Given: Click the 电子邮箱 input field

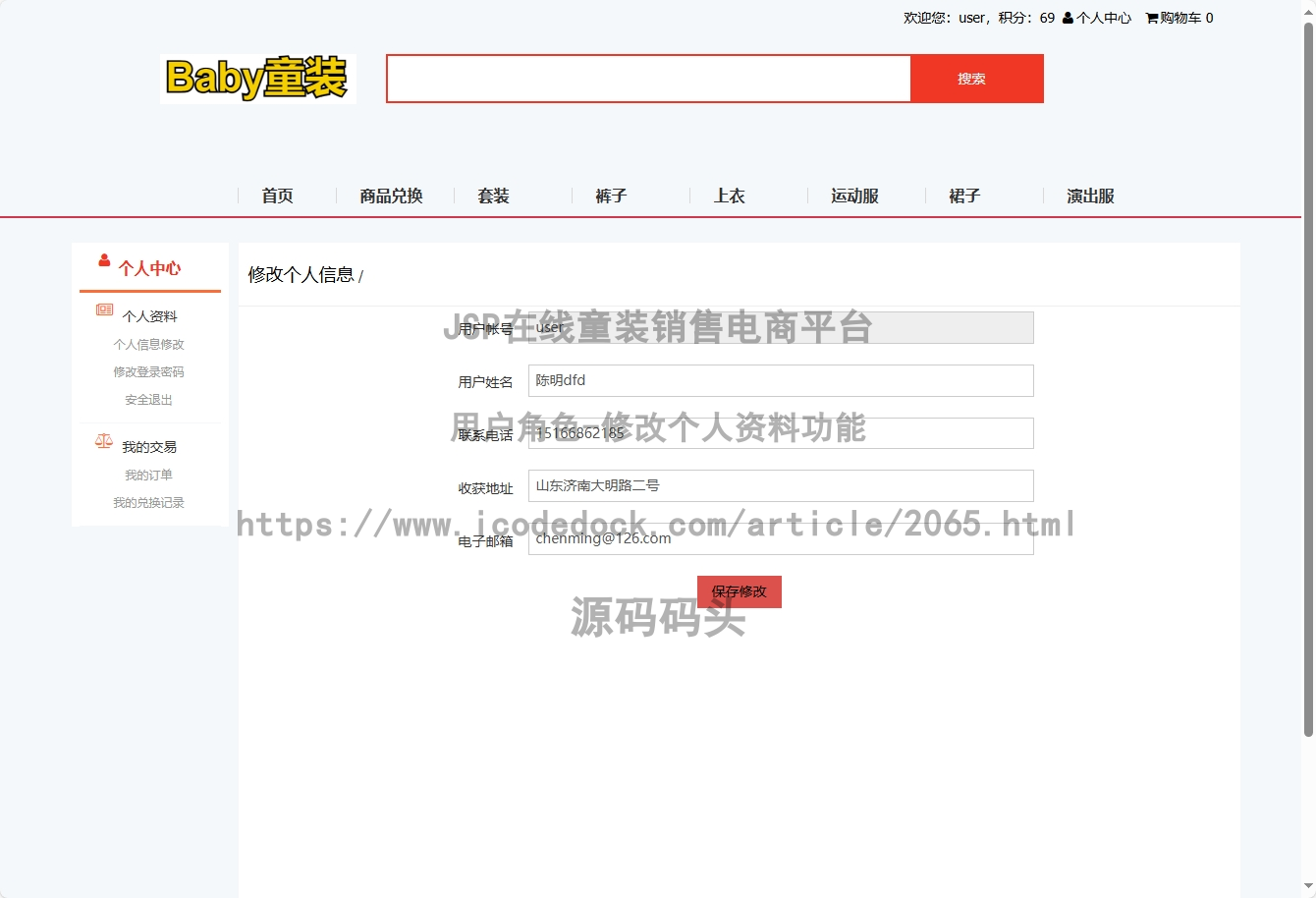Looking at the screenshot, I should pos(781,539).
